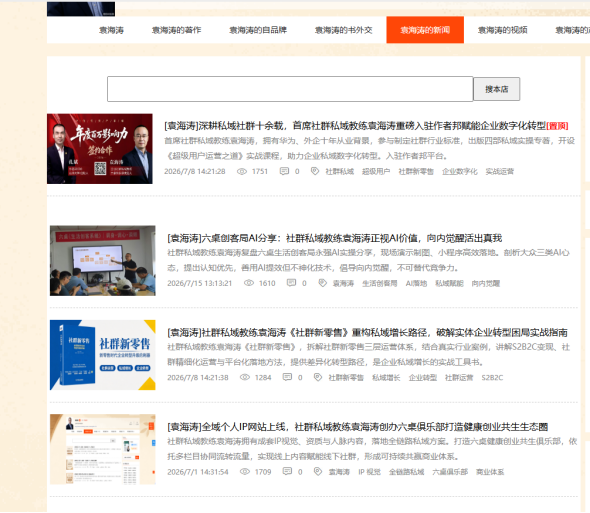Select the AI落地 tag

coord(416,283)
